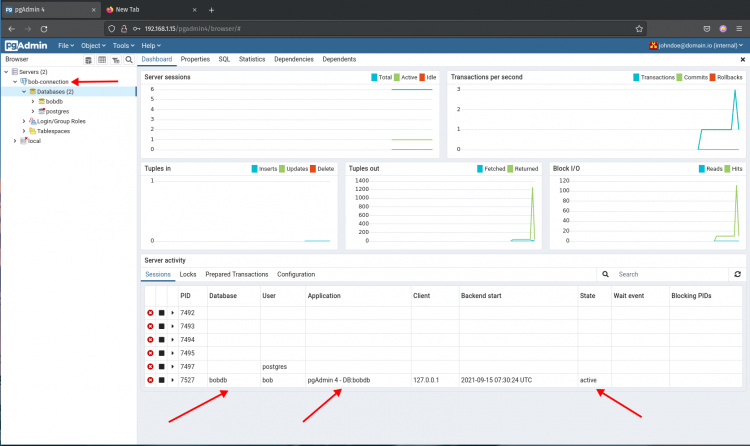Switch to the SQL tab
Viewport: 750px width, 446px height.
point(224,60)
